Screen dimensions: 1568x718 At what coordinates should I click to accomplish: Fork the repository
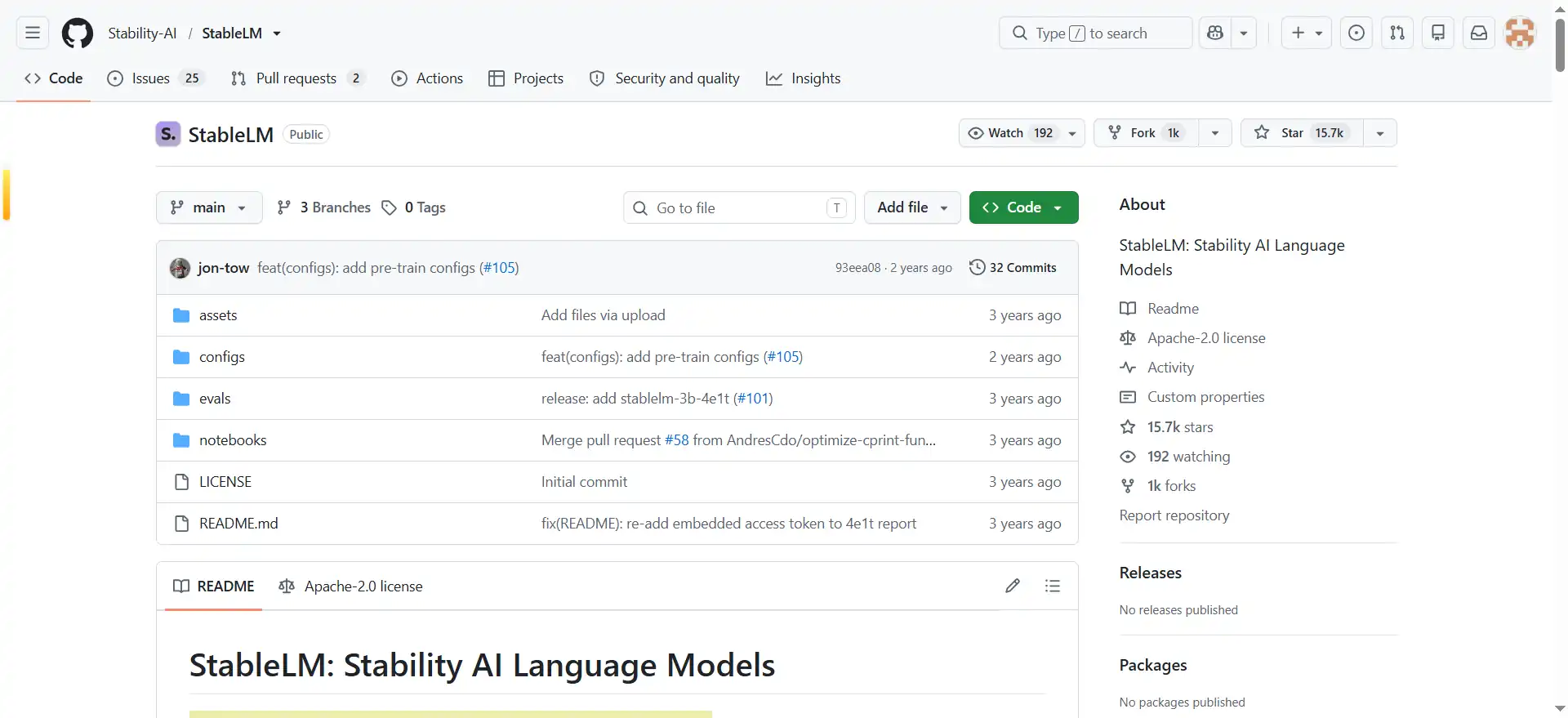(1147, 132)
